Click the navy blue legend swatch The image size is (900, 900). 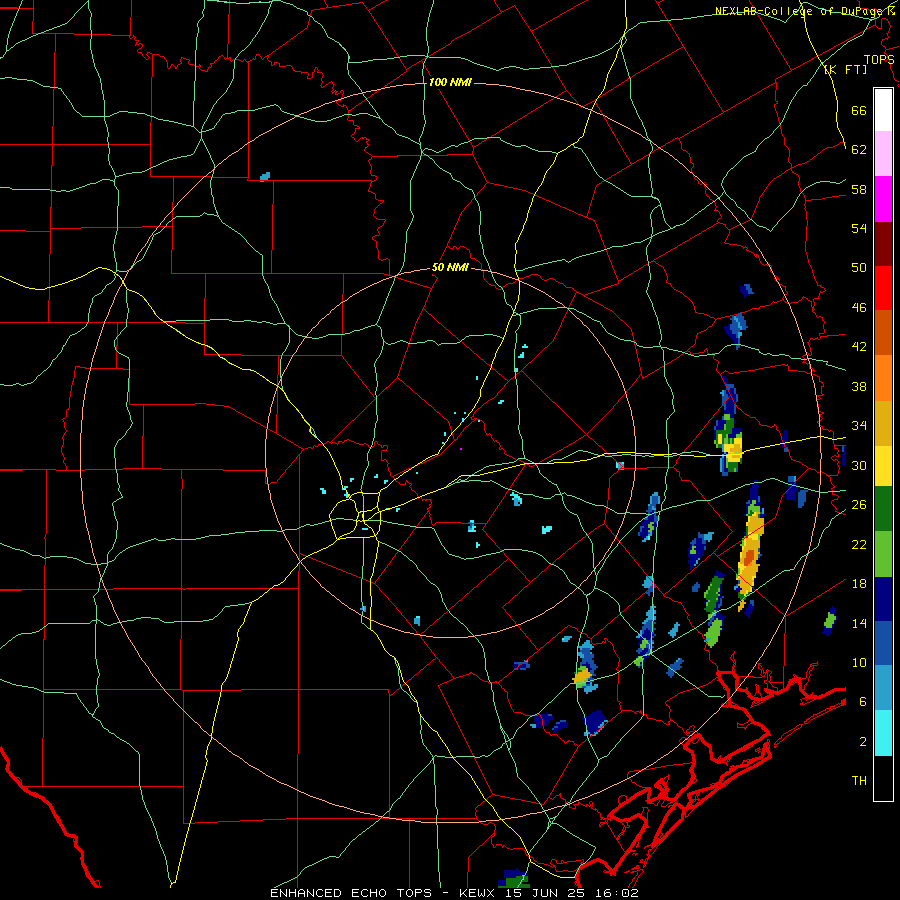click(x=883, y=599)
